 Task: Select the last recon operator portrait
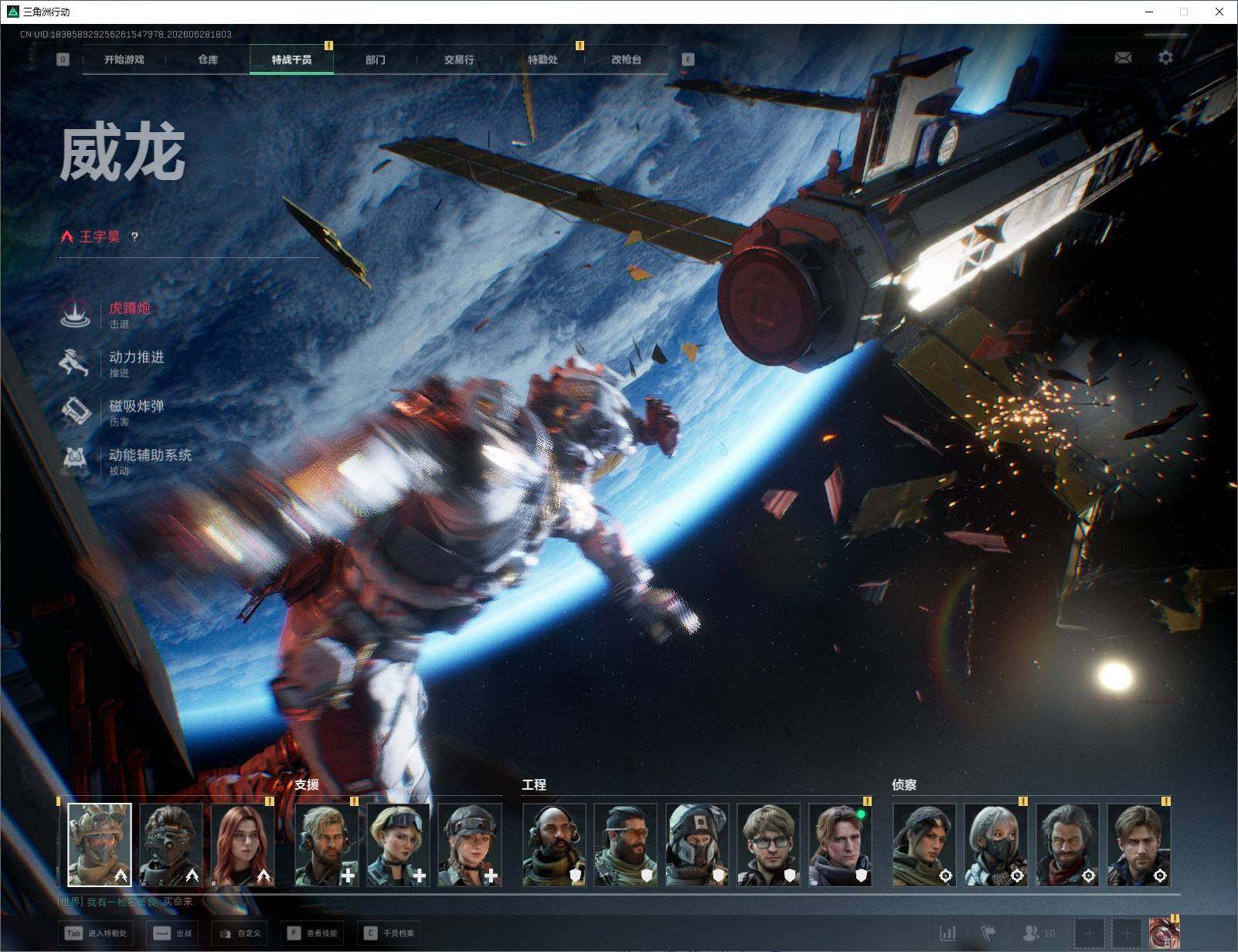1139,845
